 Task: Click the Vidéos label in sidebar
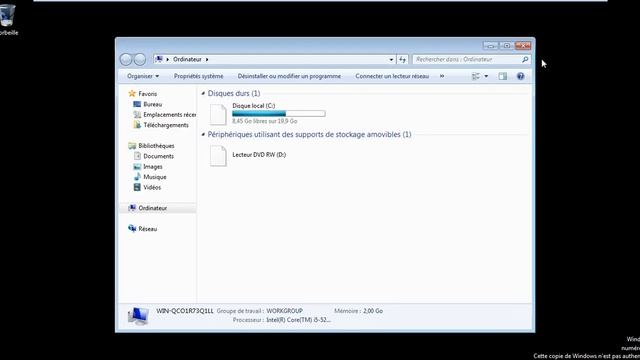click(152, 188)
